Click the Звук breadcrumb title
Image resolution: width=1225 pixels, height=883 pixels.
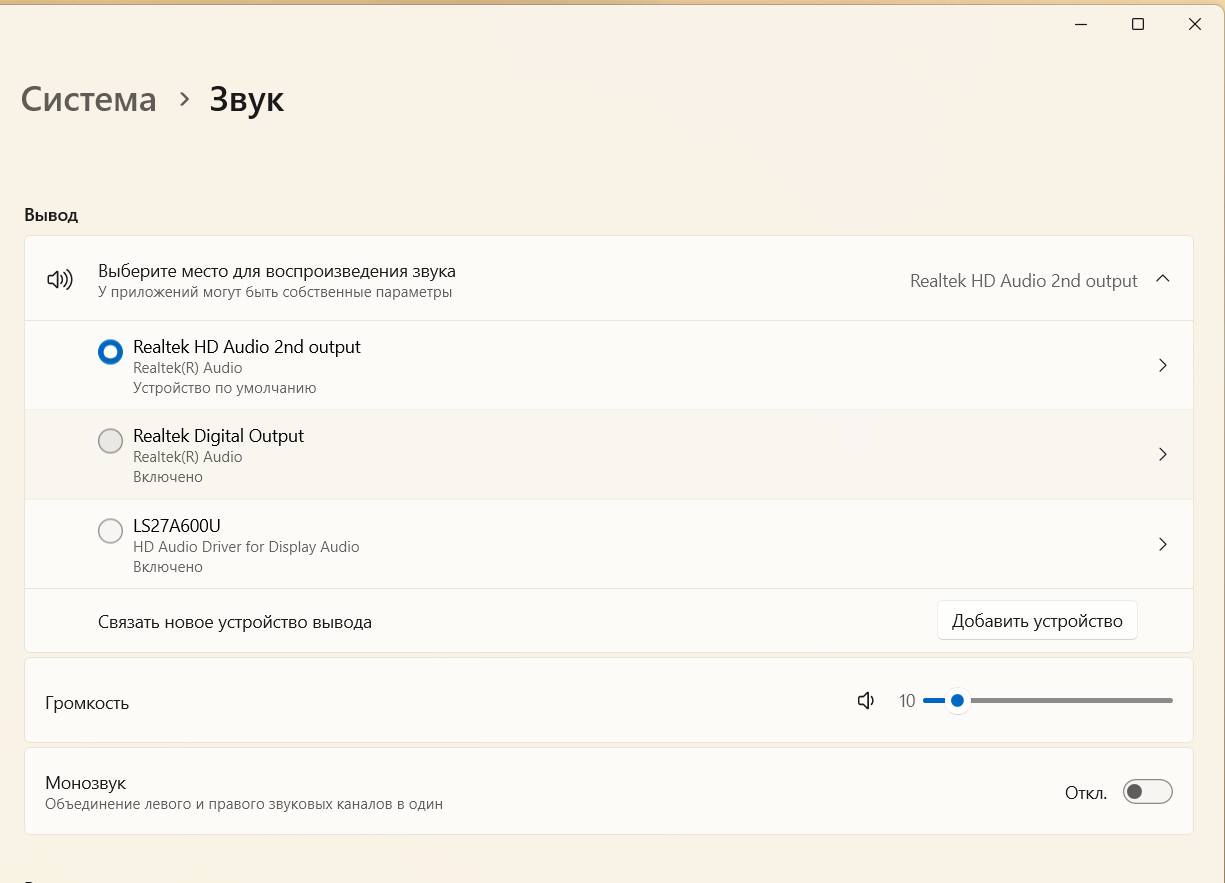(246, 99)
